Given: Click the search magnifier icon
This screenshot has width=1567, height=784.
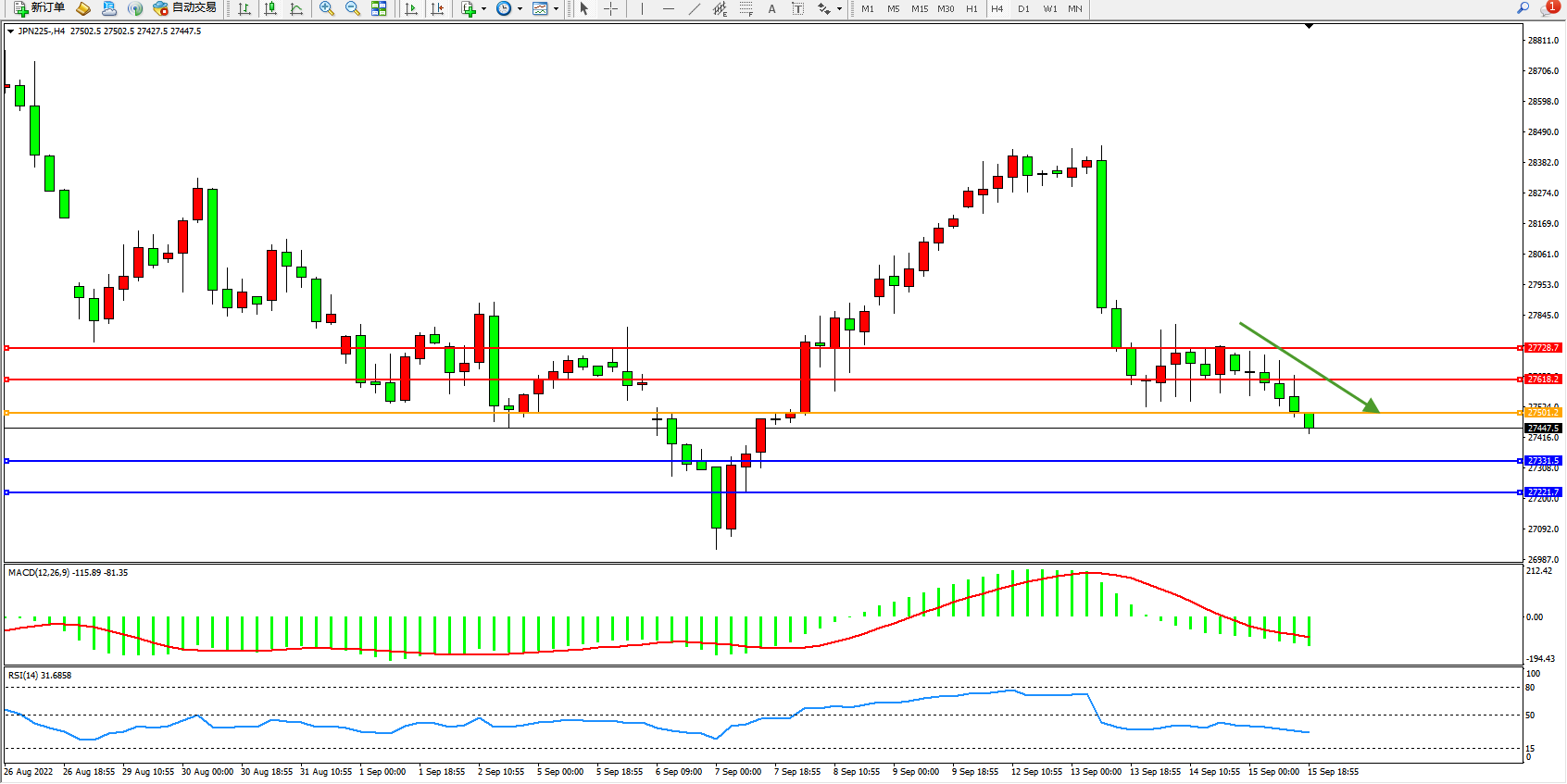Looking at the screenshot, I should click(x=1523, y=8).
